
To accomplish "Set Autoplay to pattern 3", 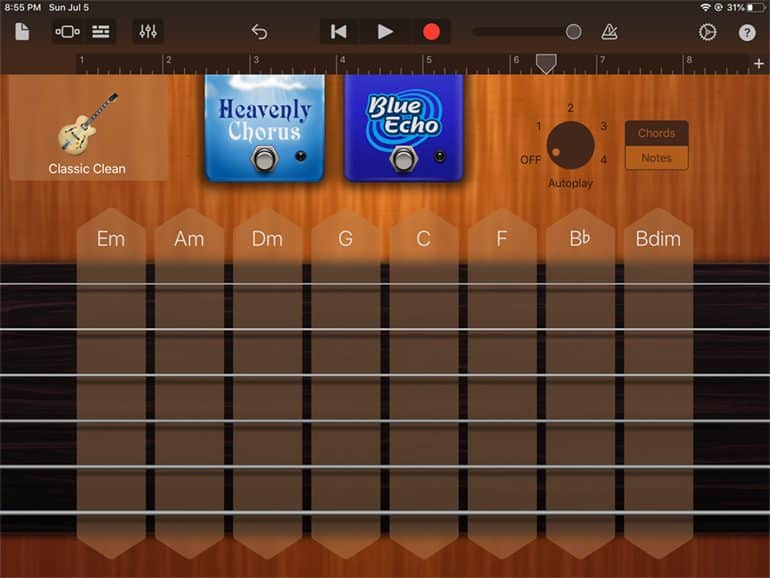I will click(x=604, y=126).
